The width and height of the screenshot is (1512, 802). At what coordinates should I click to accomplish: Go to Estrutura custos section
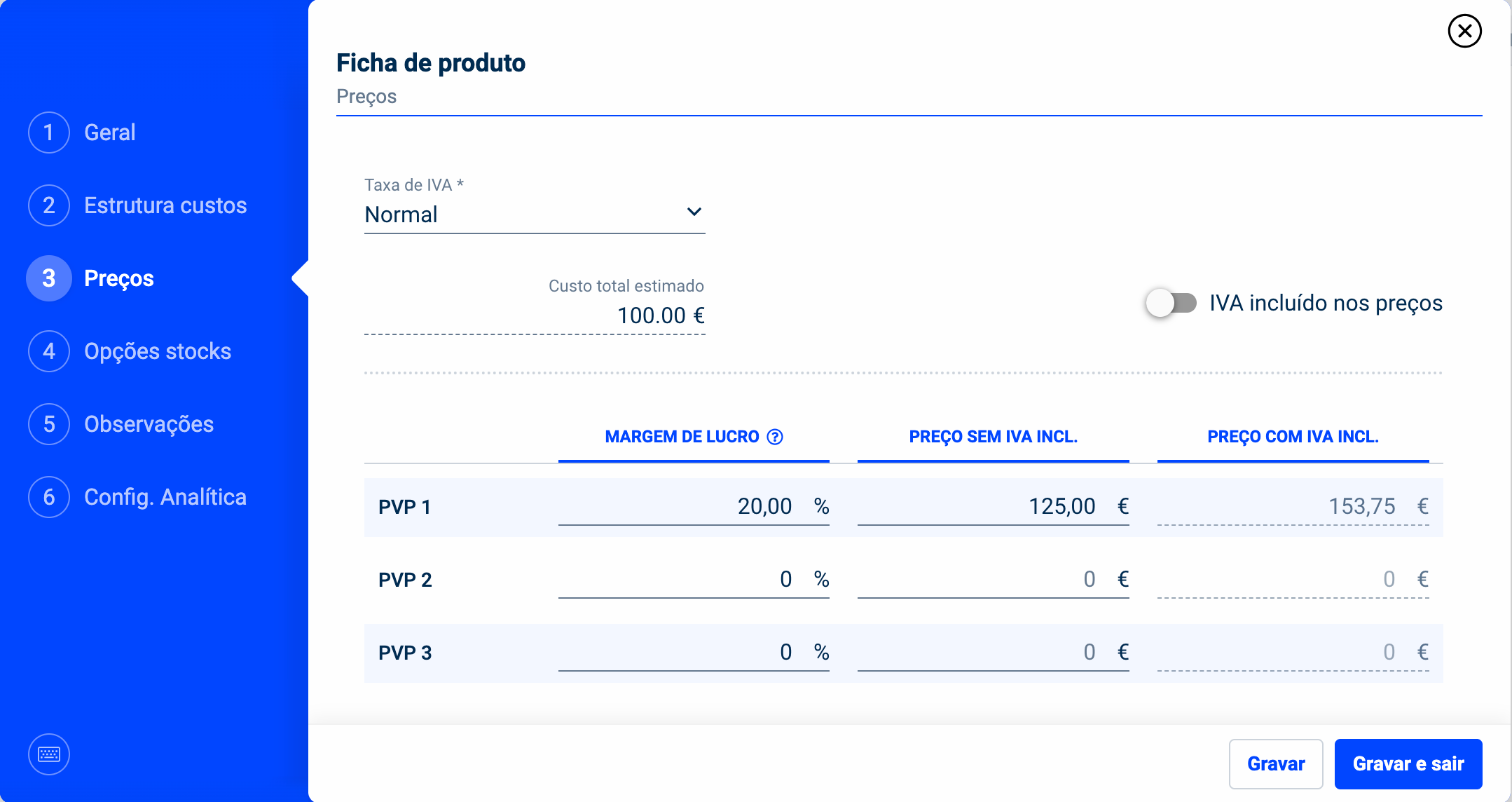coord(165,205)
